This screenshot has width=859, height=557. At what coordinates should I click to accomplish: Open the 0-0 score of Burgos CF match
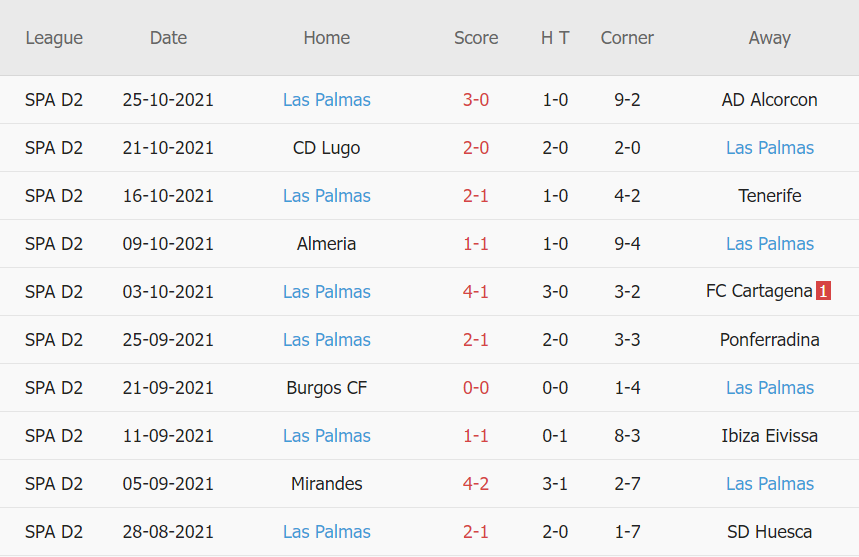(x=475, y=388)
